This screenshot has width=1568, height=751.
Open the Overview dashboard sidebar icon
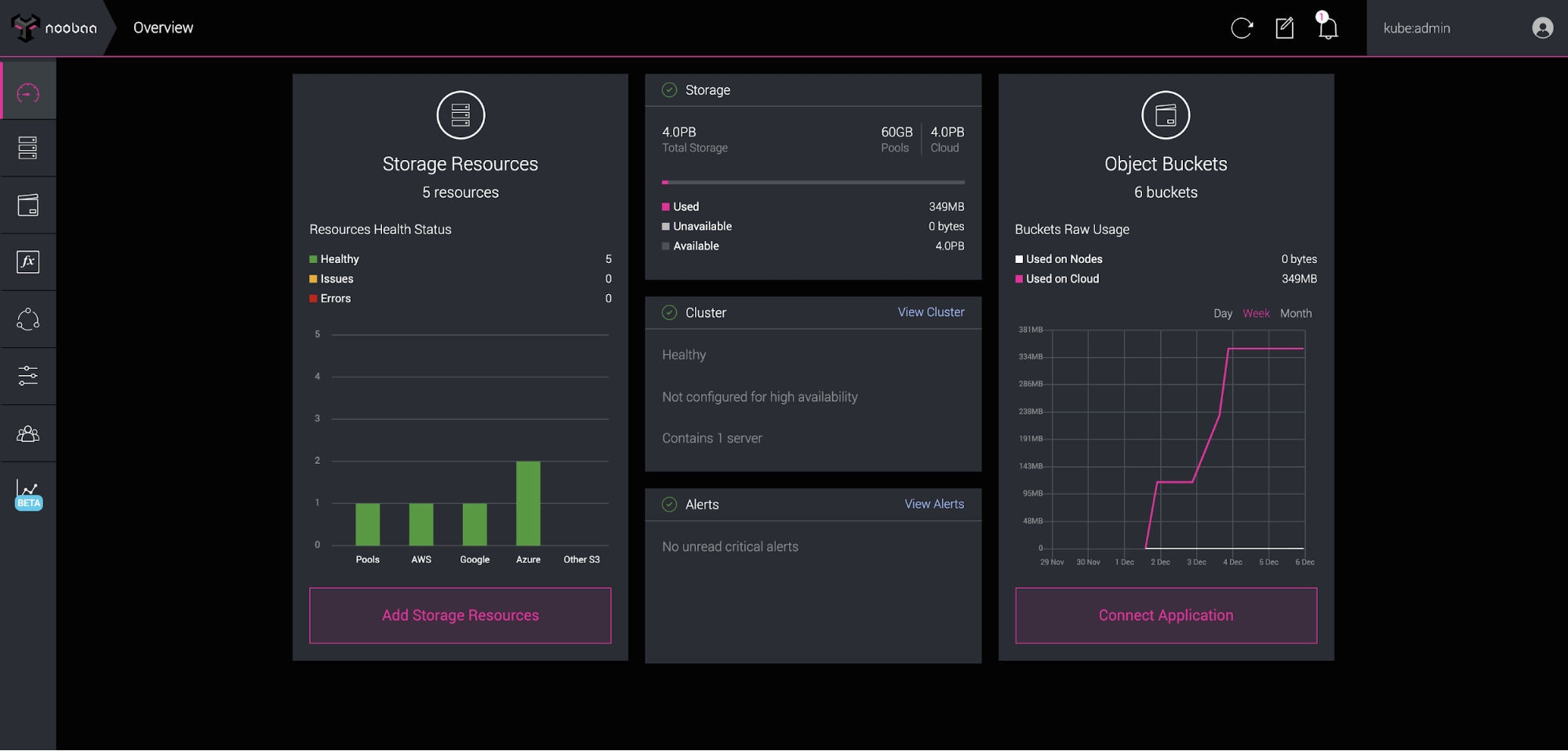(28, 93)
